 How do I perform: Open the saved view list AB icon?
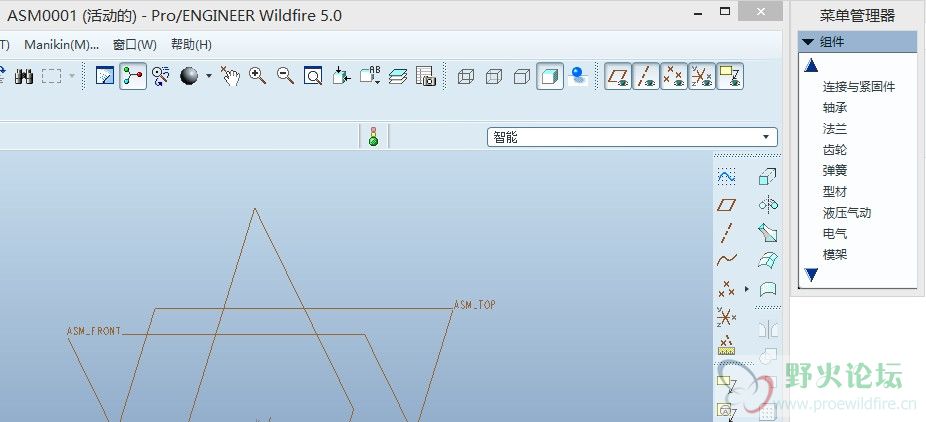(370, 76)
